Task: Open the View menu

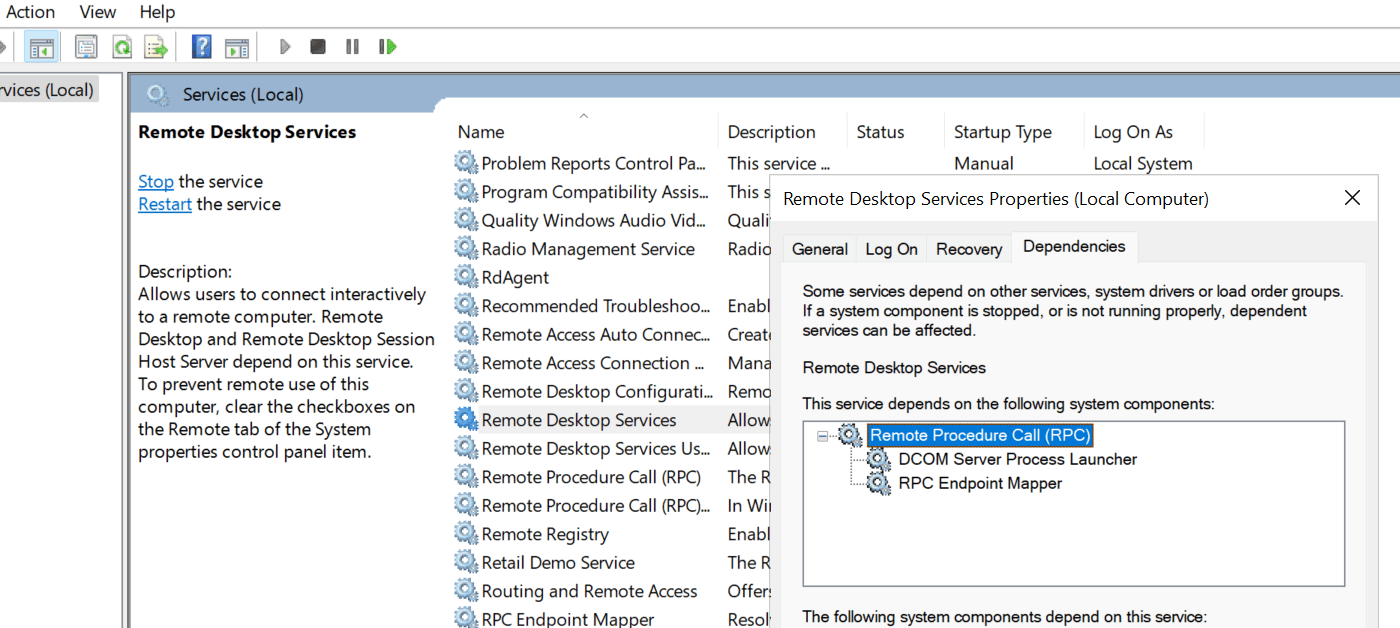Action: click(x=98, y=12)
